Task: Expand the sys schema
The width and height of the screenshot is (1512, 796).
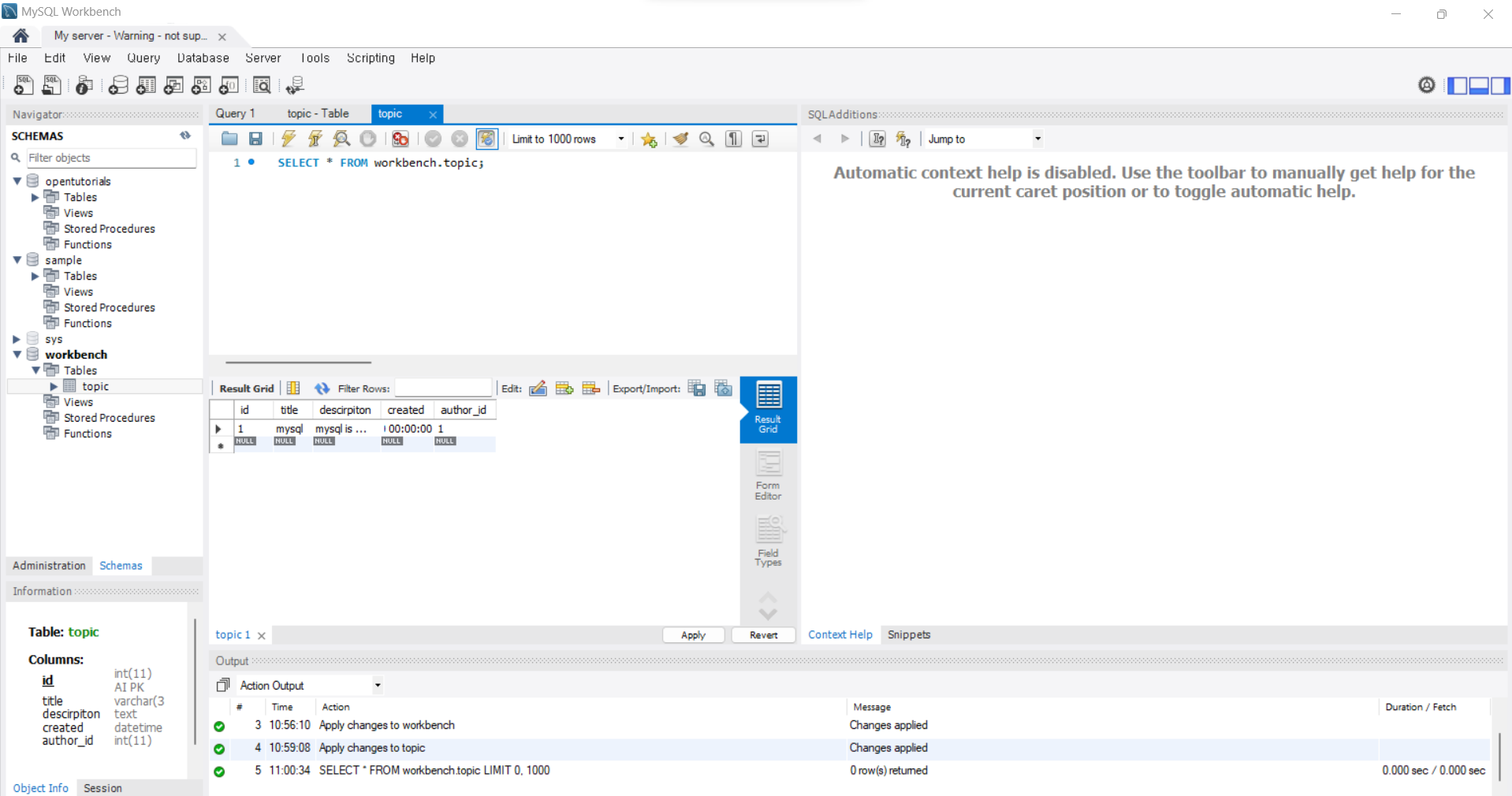Action: (x=17, y=339)
